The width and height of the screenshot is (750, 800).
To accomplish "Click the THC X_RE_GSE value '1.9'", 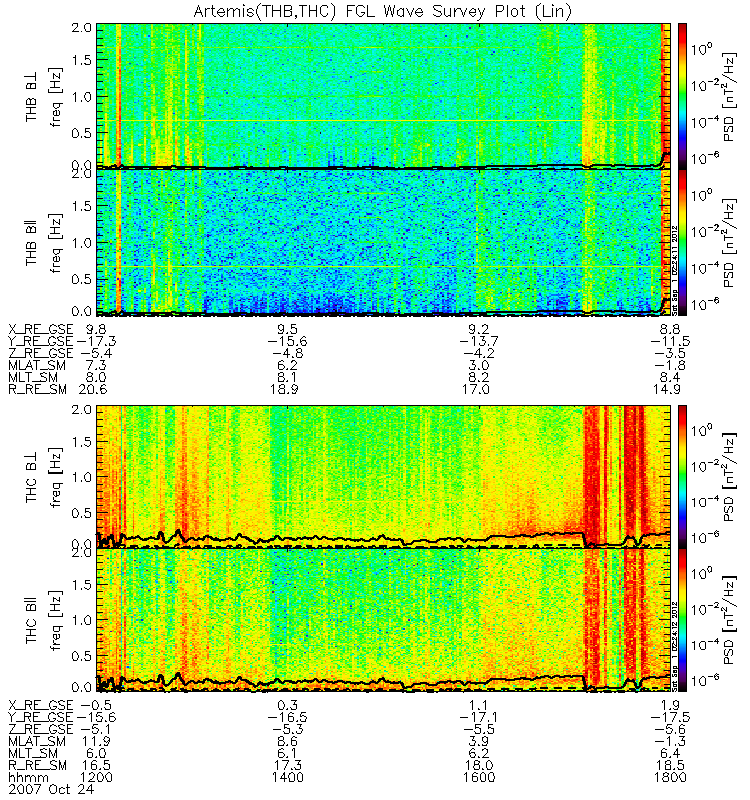I will pyautogui.click(x=670, y=705).
